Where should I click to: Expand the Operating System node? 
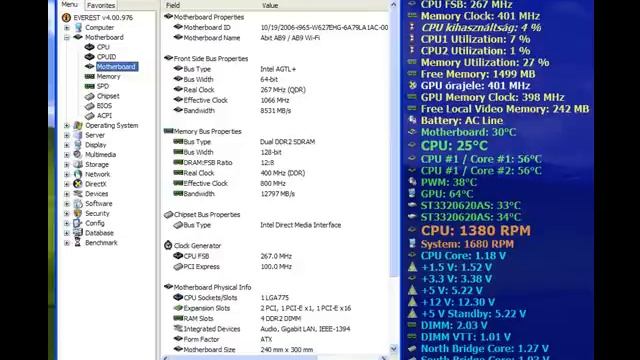(x=67, y=126)
